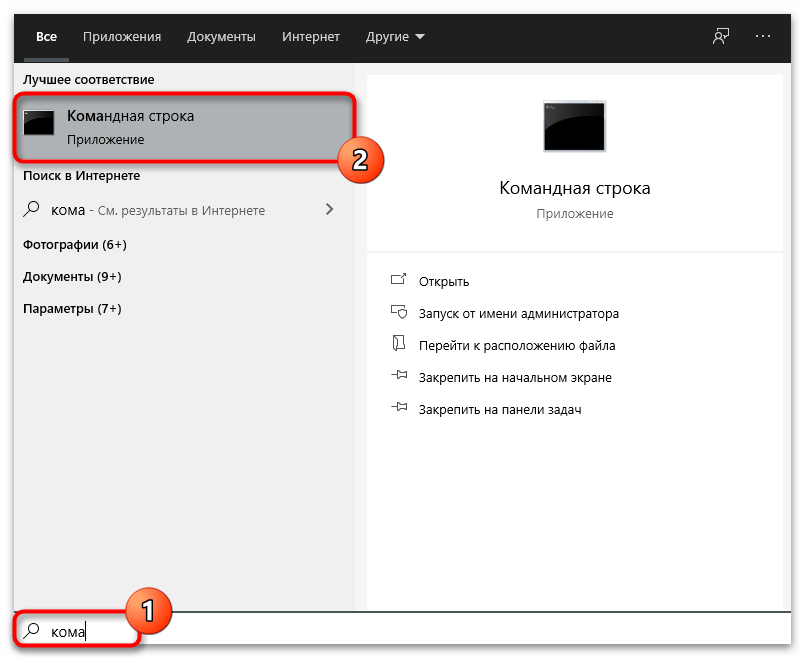Open Параметры (7+) results category

(x=72, y=309)
